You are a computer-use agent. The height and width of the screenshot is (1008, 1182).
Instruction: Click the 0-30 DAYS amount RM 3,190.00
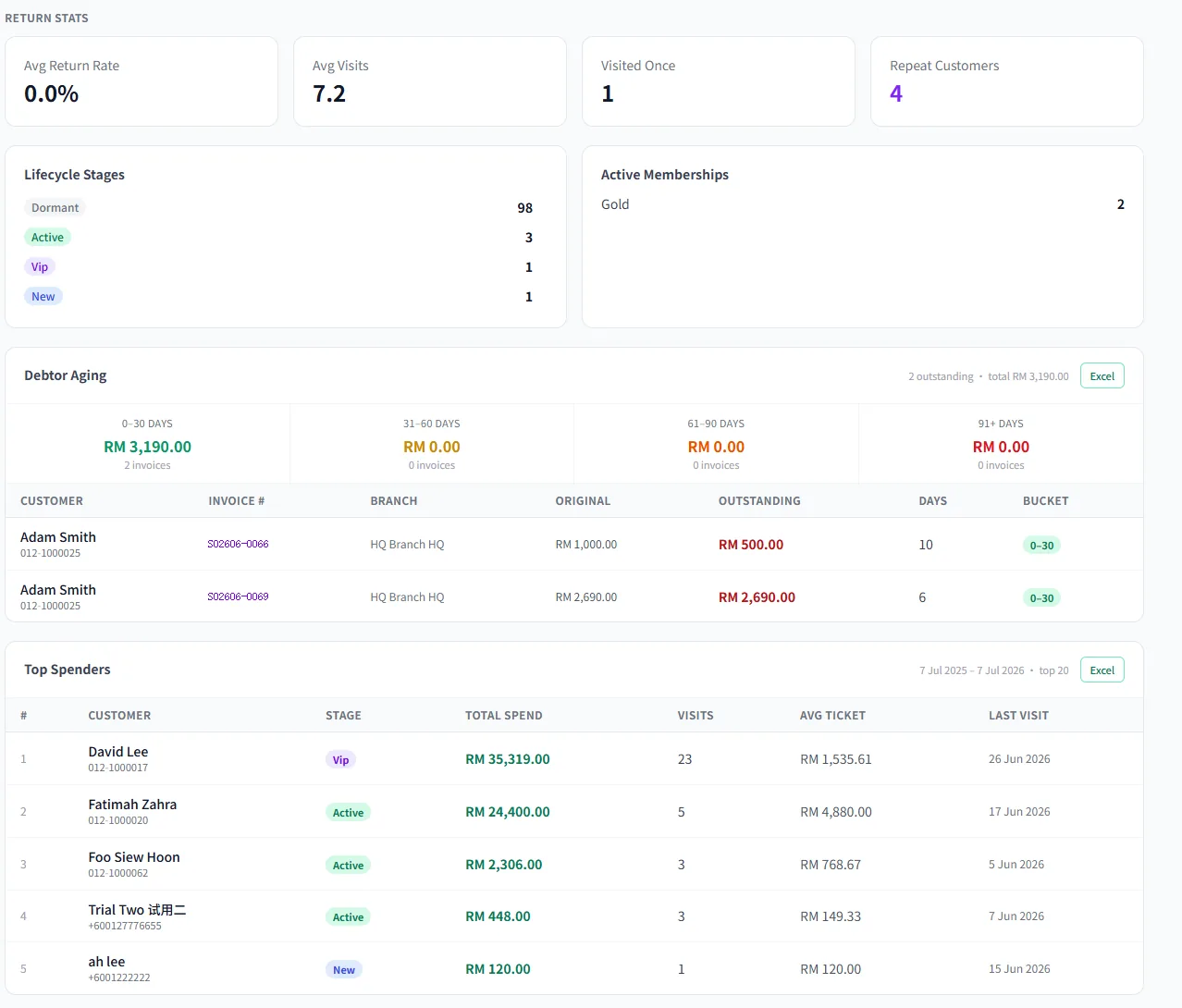[x=147, y=447]
